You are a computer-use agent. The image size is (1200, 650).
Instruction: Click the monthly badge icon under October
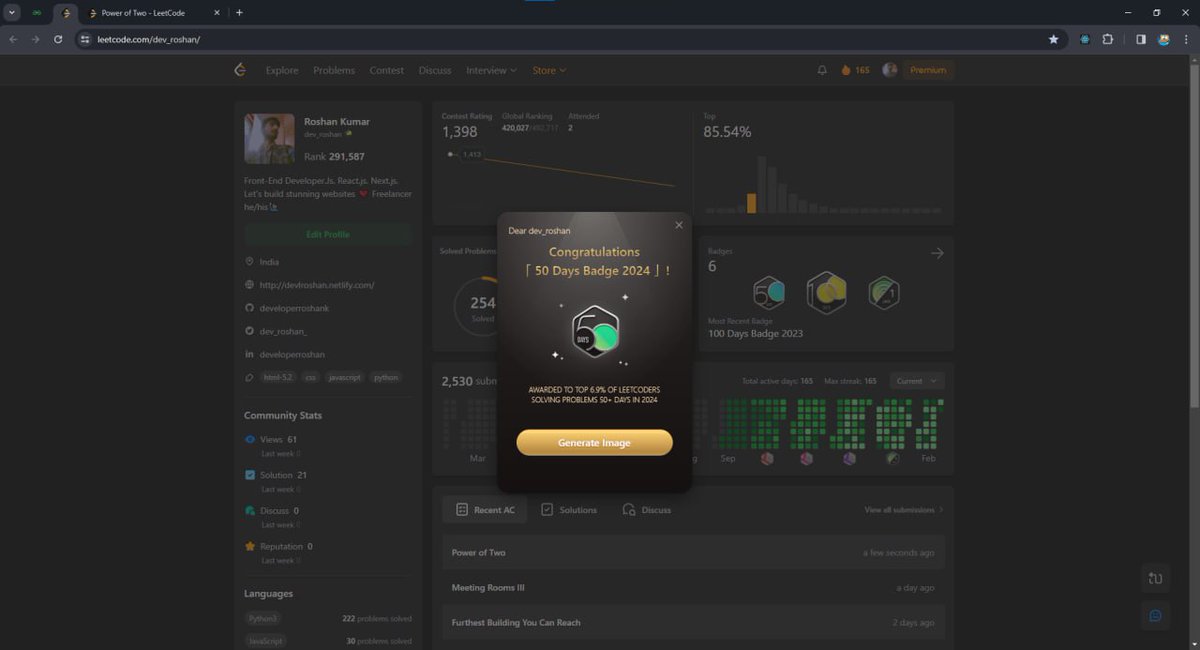click(767, 458)
